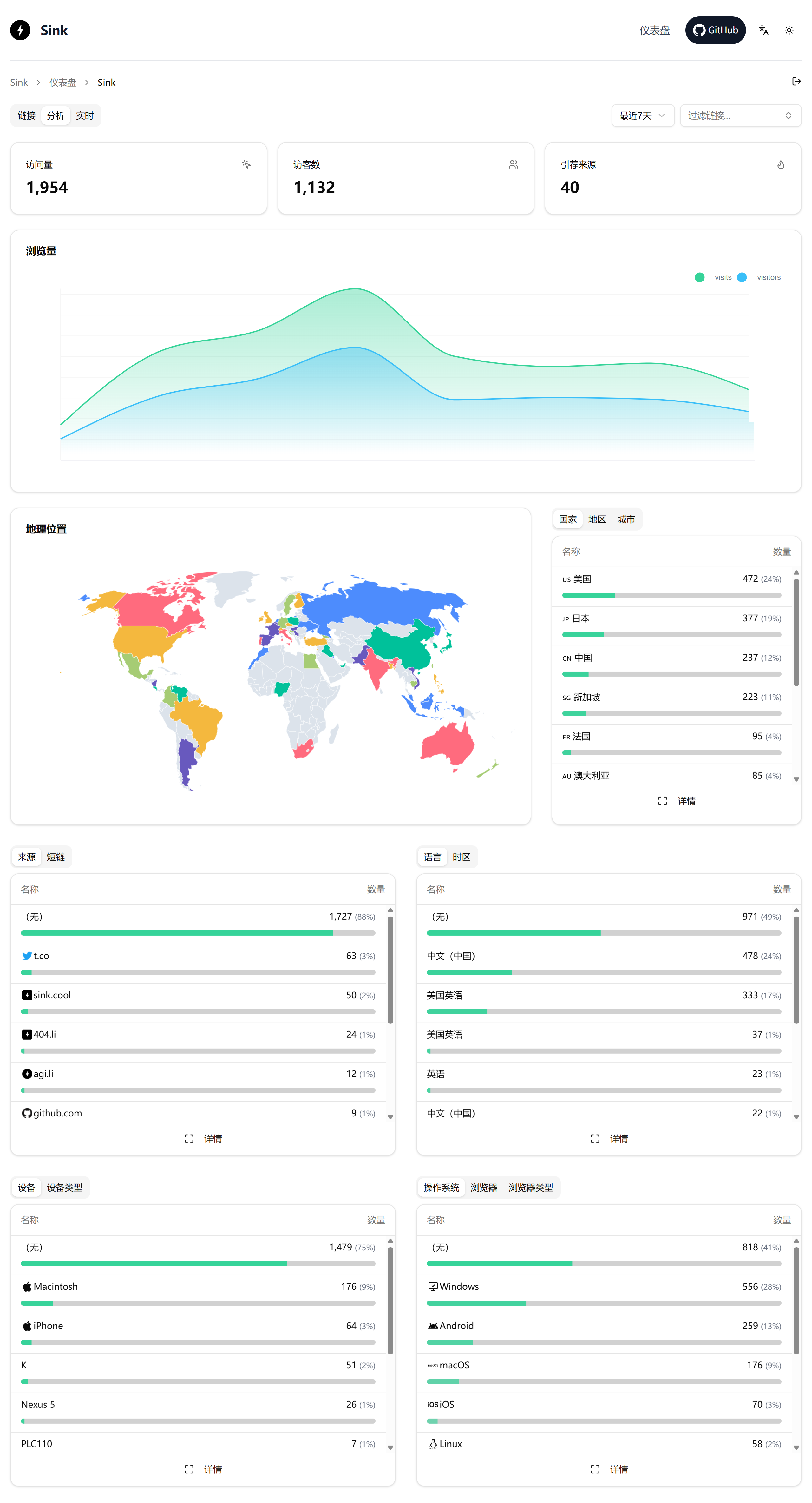Click the Android icon in OS list
The image size is (812, 1503).
(x=433, y=1326)
